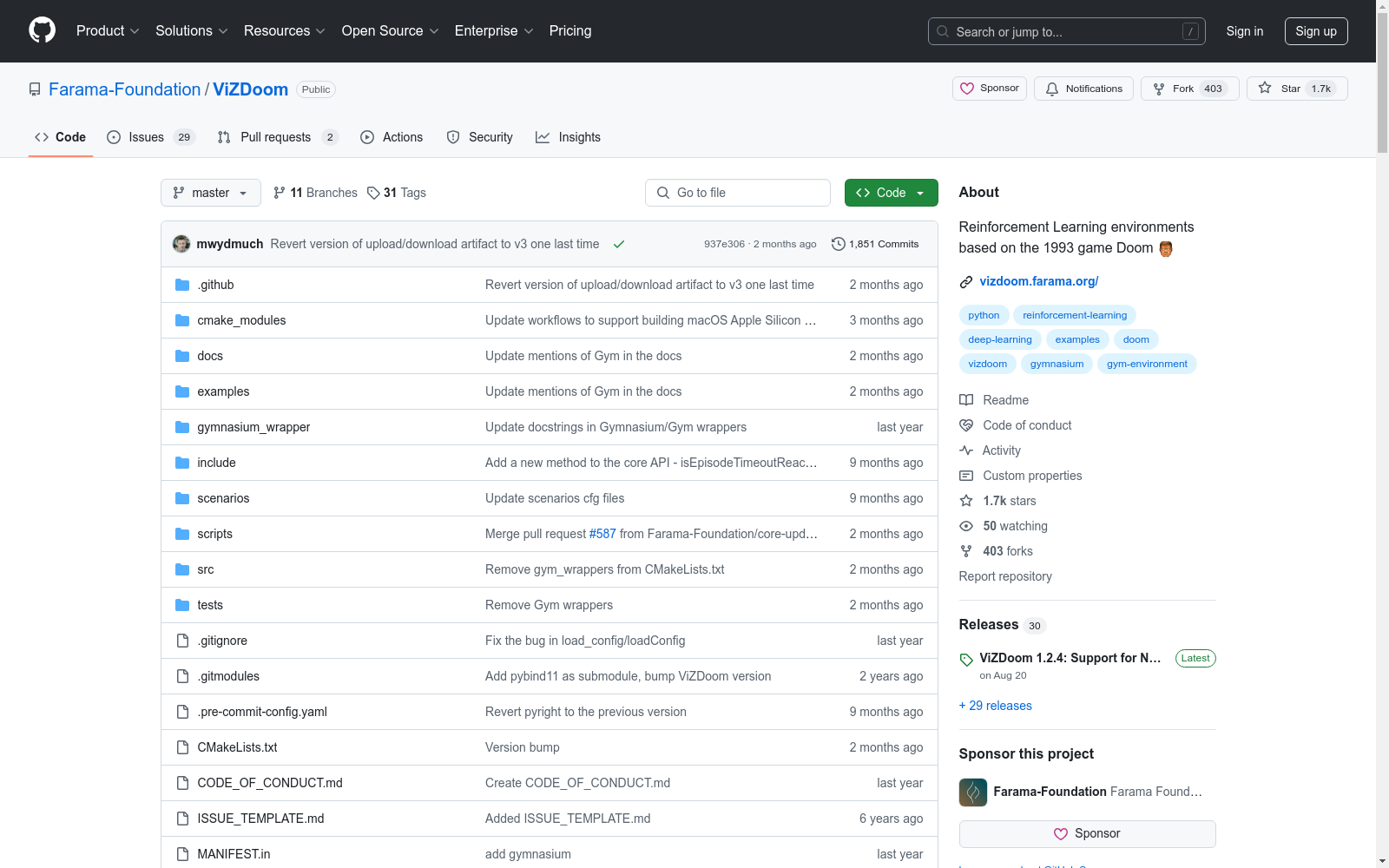Click the .gitignore file icon
This screenshot has height=868, width=1389.
[x=182, y=641]
